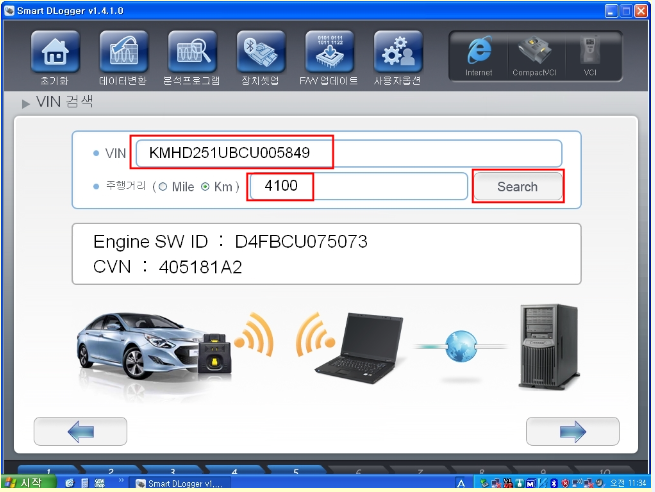Image resolution: width=655 pixels, height=492 pixels.
Task: Select the Mile radio button
Action: [x=163, y=187]
